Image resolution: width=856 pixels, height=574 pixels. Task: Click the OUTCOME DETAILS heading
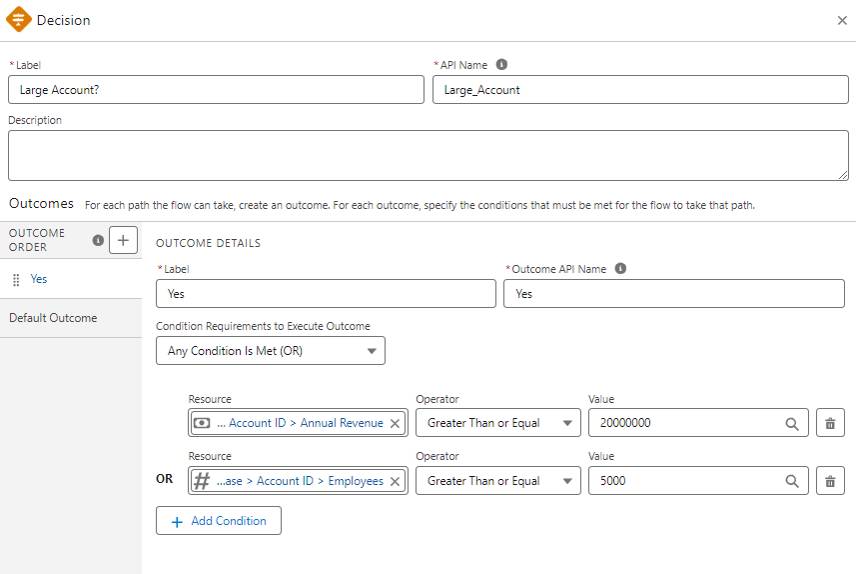[208, 243]
